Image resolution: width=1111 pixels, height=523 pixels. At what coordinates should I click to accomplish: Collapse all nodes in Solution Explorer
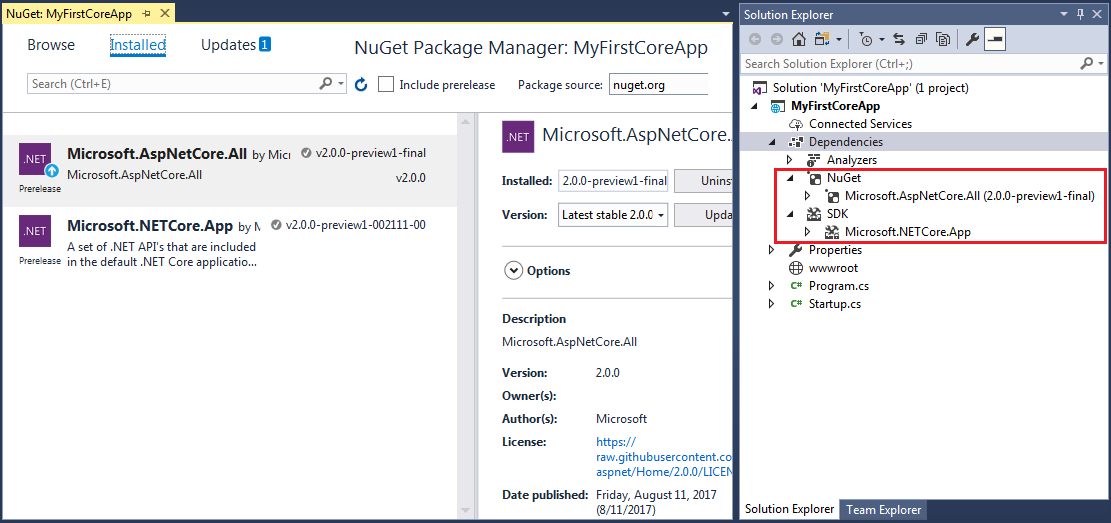[x=920, y=40]
